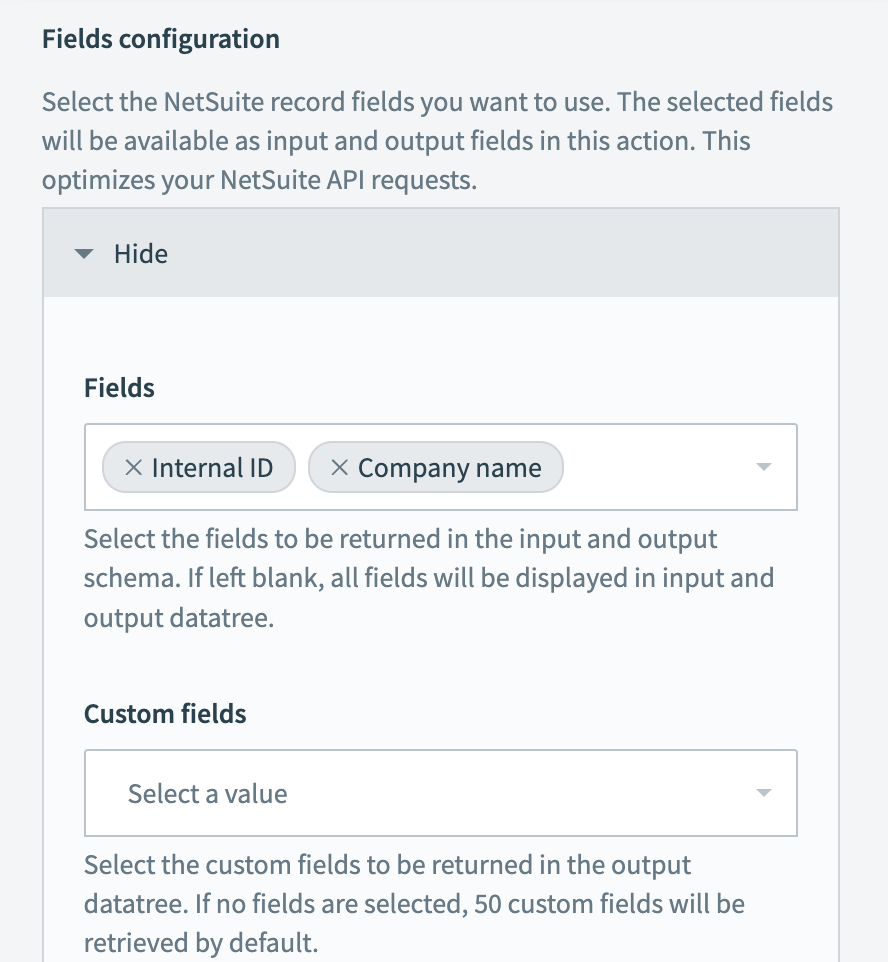The width and height of the screenshot is (888, 962).
Task: Open the Fields dropdown arrow
Action: click(764, 467)
